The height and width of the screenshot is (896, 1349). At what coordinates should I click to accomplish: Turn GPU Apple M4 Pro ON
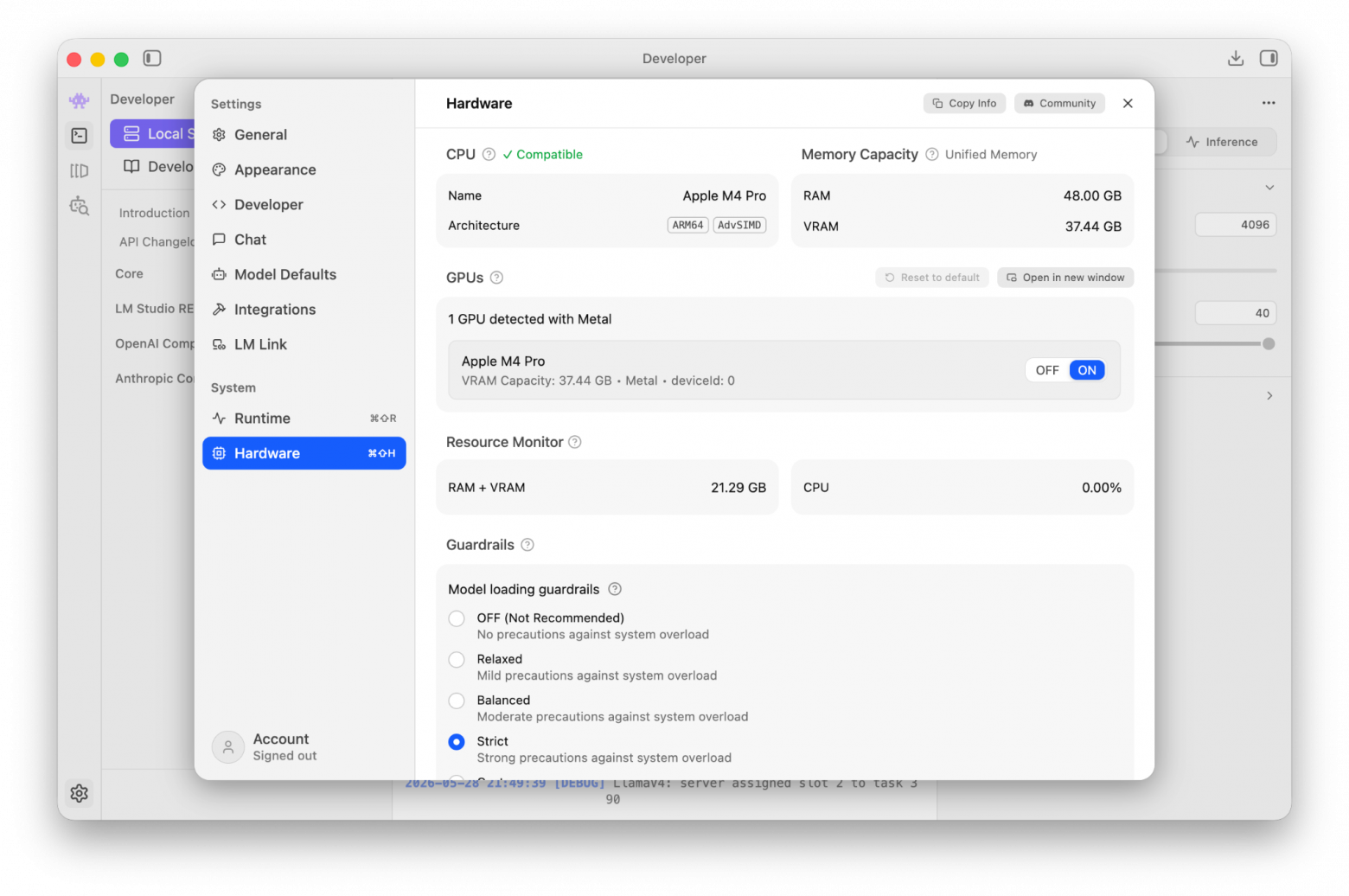pyautogui.click(x=1087, y=370)
